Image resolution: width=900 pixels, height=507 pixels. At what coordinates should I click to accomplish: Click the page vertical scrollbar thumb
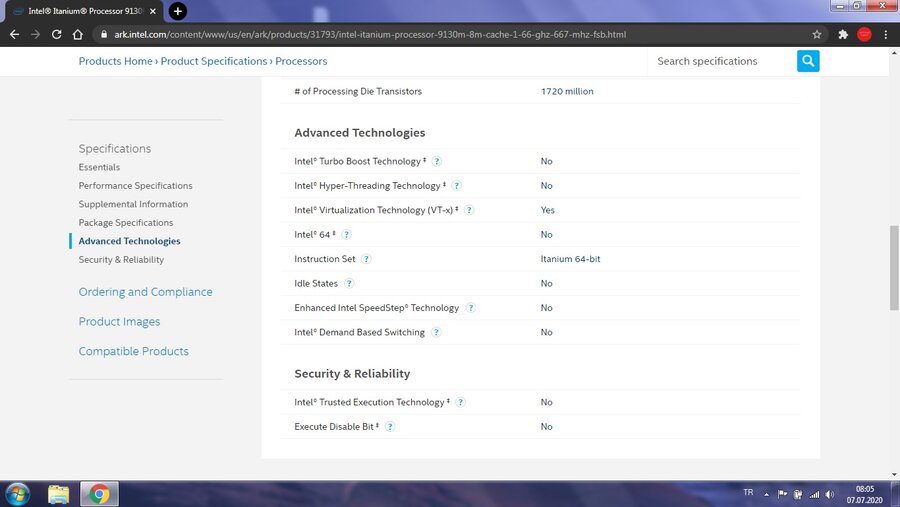tap(894, 268)
